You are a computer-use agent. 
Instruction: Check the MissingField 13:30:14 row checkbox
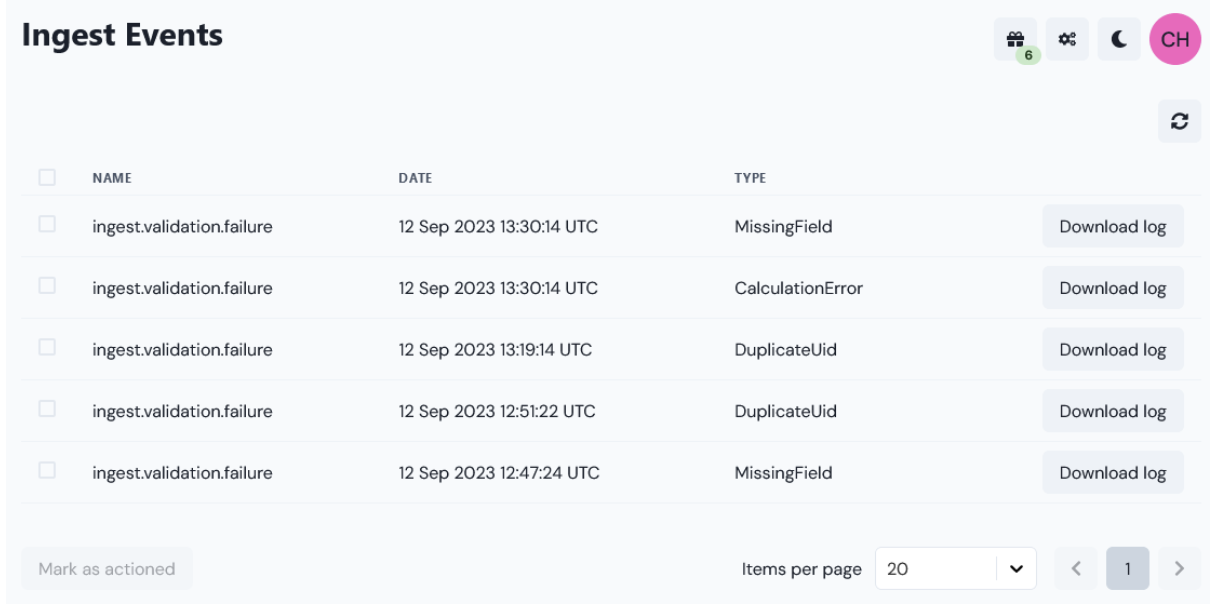47,224
